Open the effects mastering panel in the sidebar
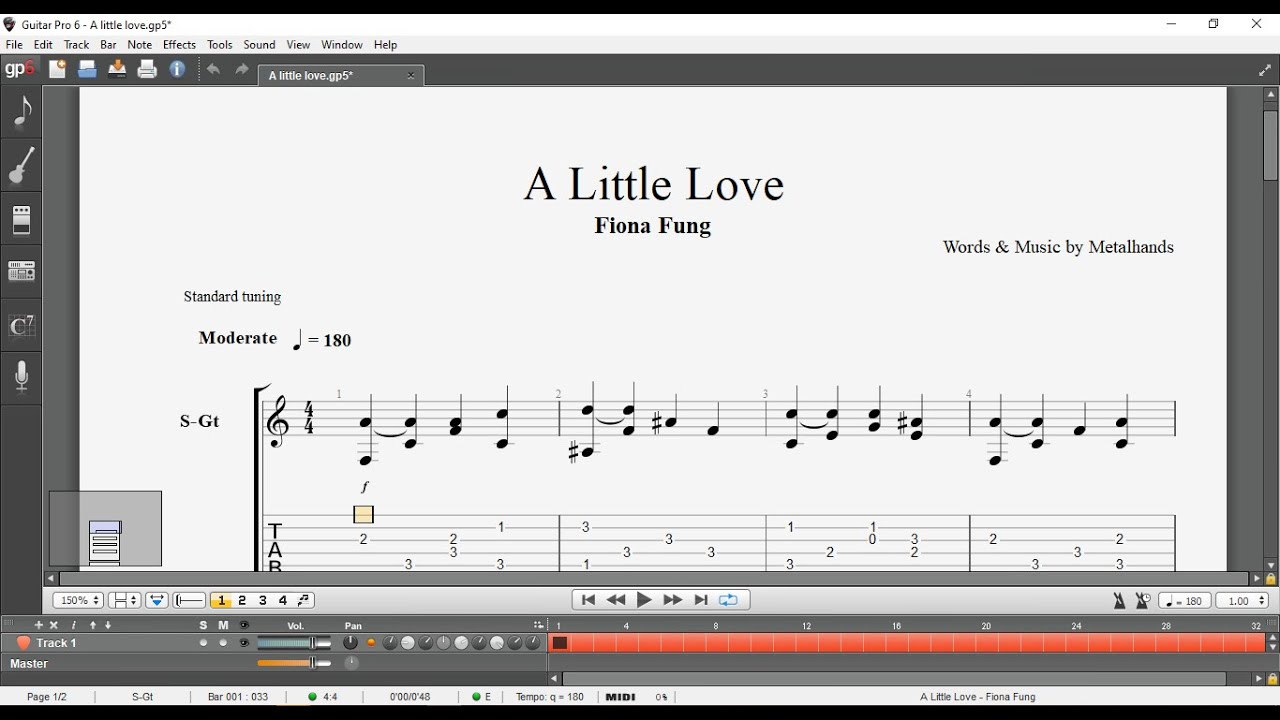Viewport: 1280px width, 720px height. 22,272
